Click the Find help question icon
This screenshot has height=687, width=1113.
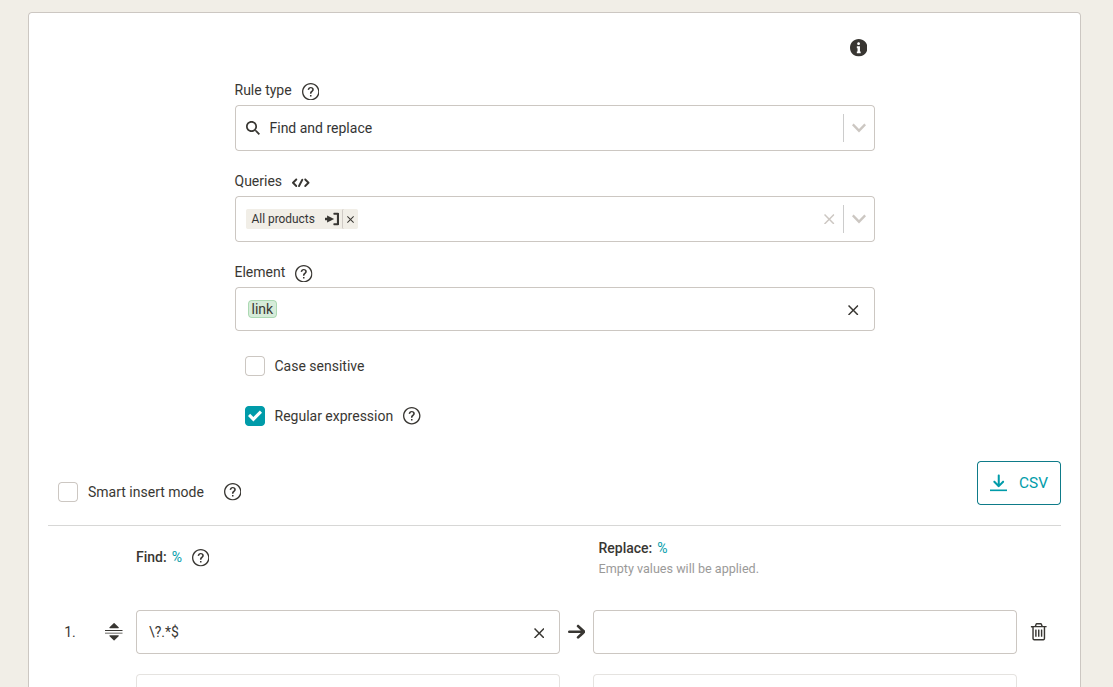200,558
